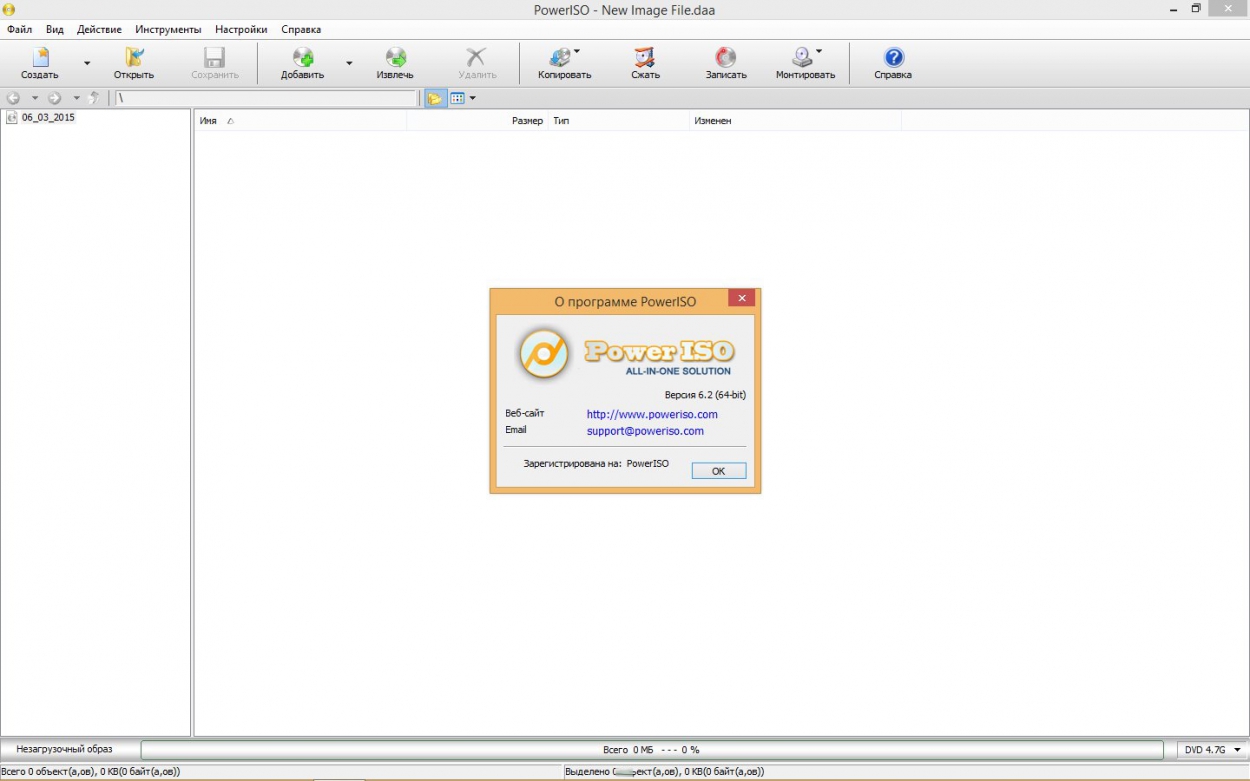
Task: Sort by the Размер column header
Action: point(477,121)
